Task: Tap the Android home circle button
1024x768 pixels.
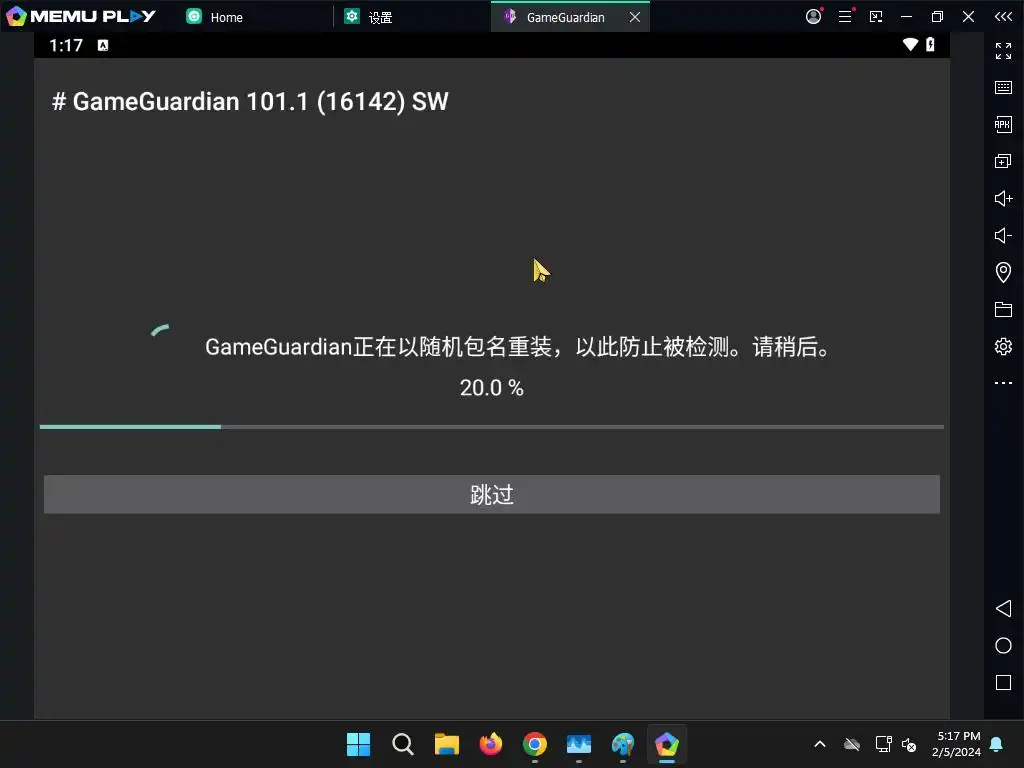Action: click(1003, 645)
